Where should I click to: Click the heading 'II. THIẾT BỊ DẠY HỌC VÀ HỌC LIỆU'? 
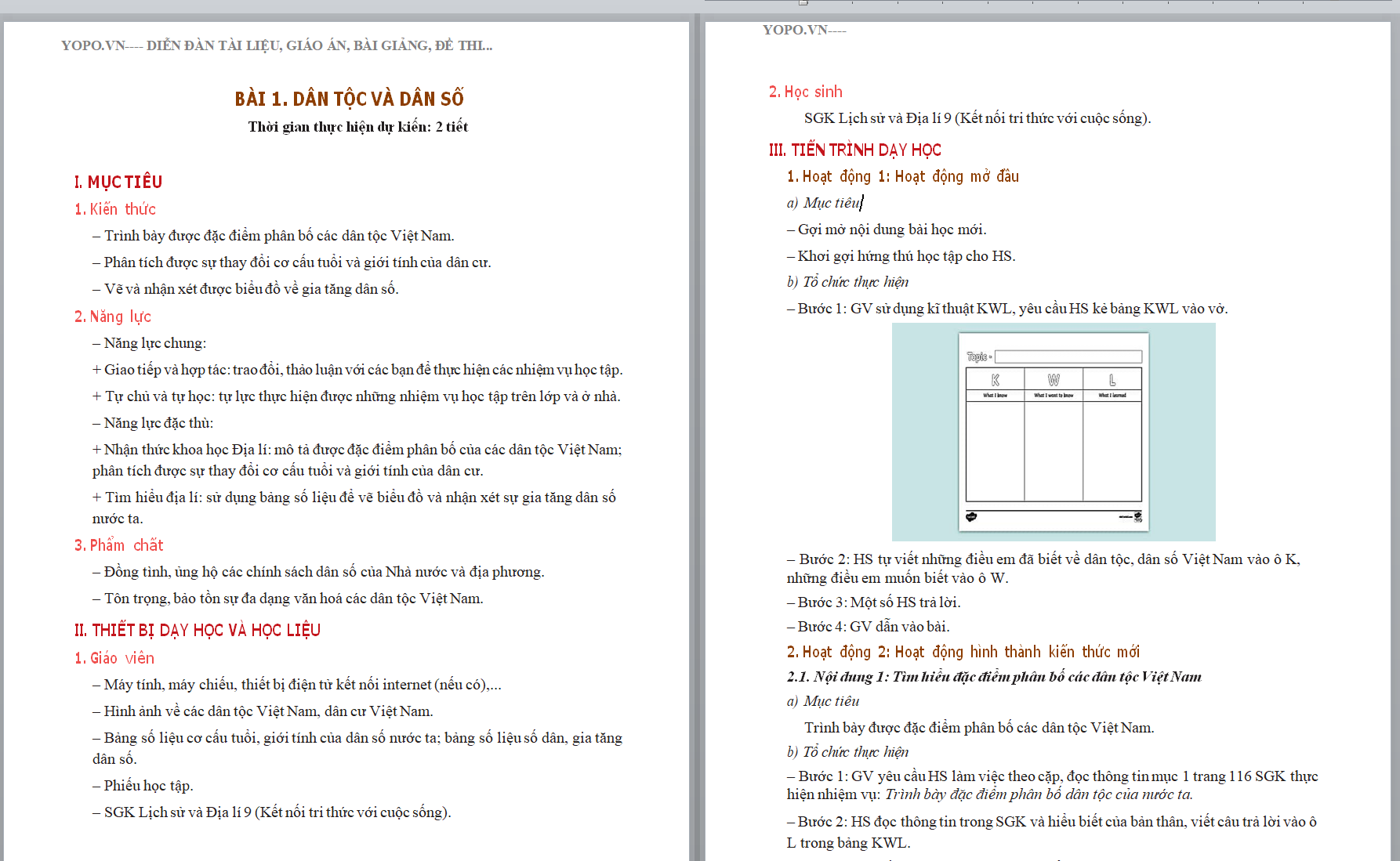click(198, 630)
